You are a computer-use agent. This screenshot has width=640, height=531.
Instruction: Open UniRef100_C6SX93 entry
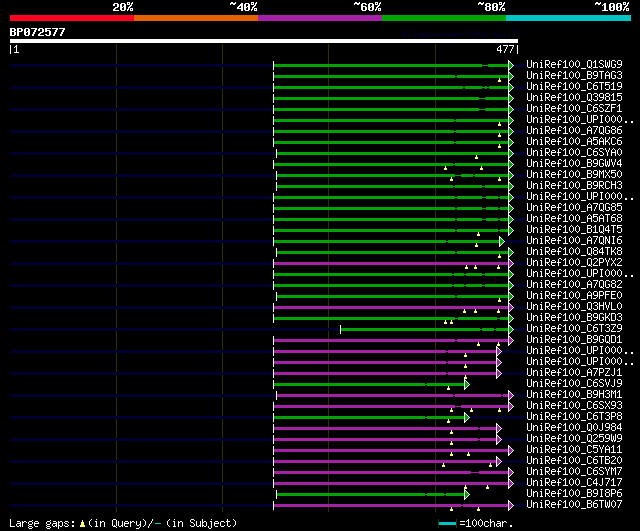[574, 406]
